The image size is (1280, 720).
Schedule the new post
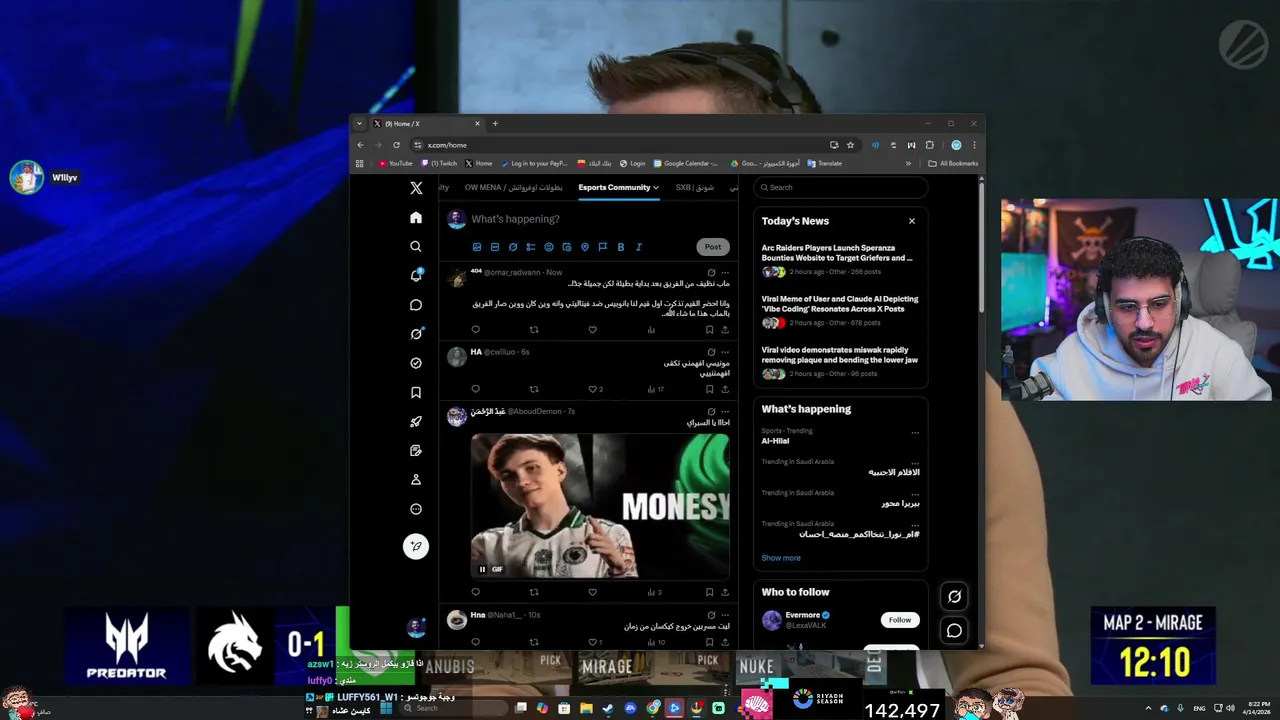click(x=567, y=247)
